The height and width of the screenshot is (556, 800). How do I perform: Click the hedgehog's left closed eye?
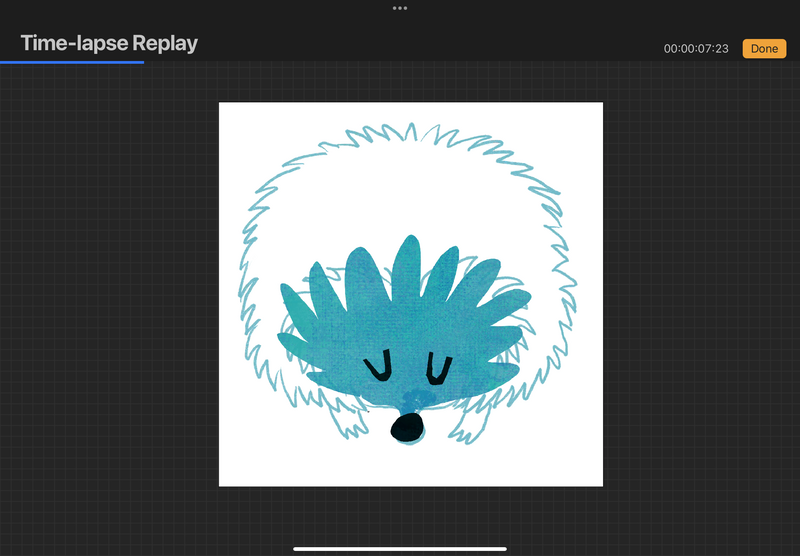tap(377, 368)
